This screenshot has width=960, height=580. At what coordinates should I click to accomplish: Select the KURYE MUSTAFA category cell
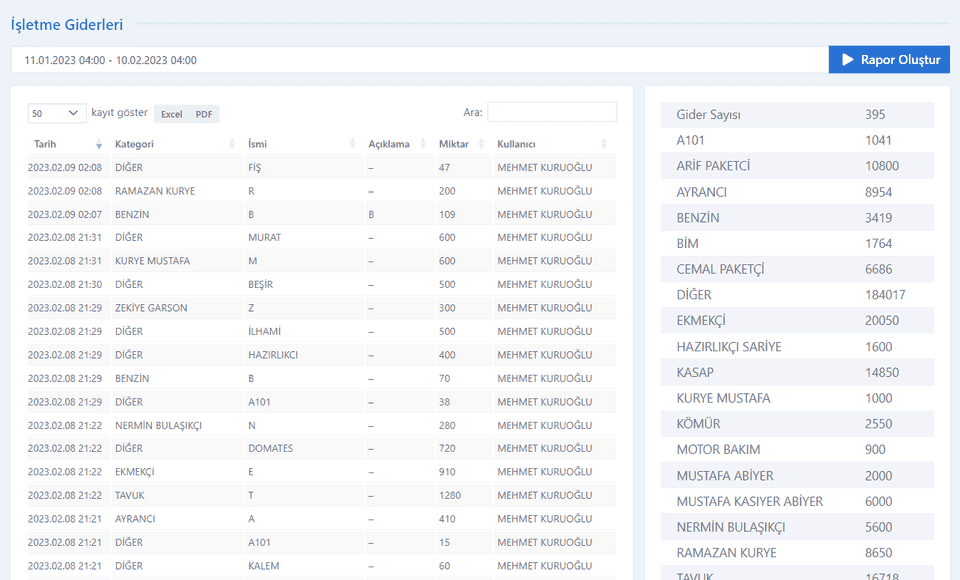click(176, 261)
